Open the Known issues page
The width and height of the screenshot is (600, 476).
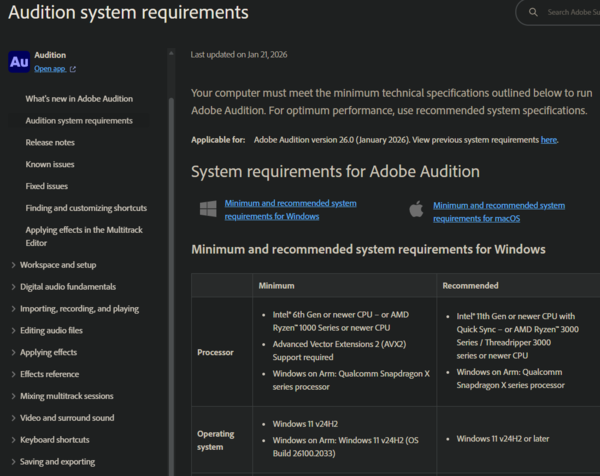50,164
